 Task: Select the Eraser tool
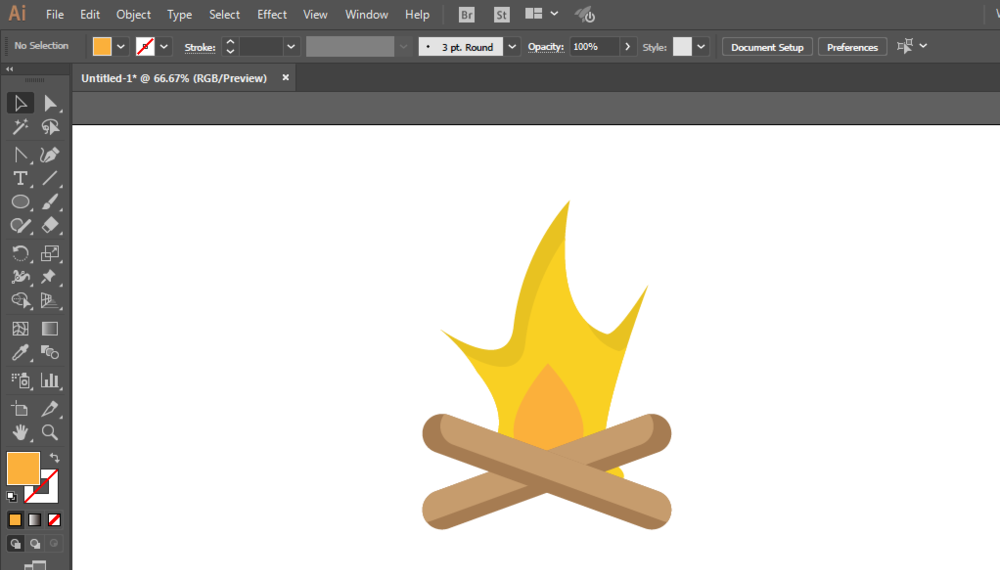(x=50, y=226)
